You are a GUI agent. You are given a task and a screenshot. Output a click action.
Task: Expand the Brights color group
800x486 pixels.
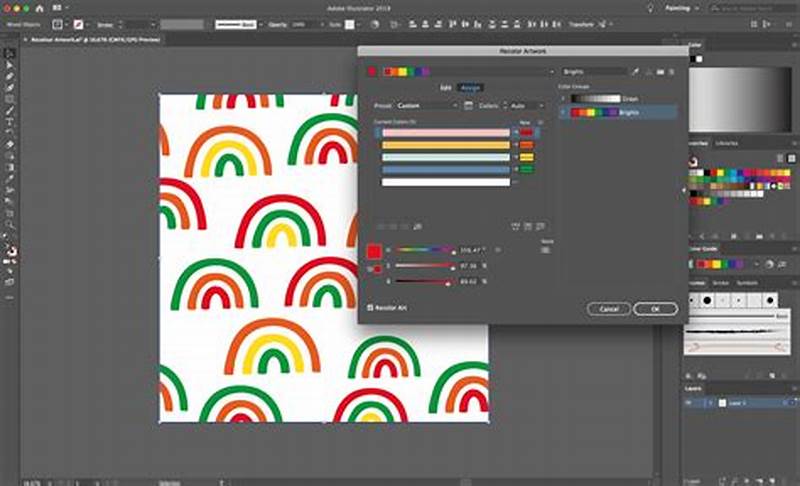click(563, 112)
